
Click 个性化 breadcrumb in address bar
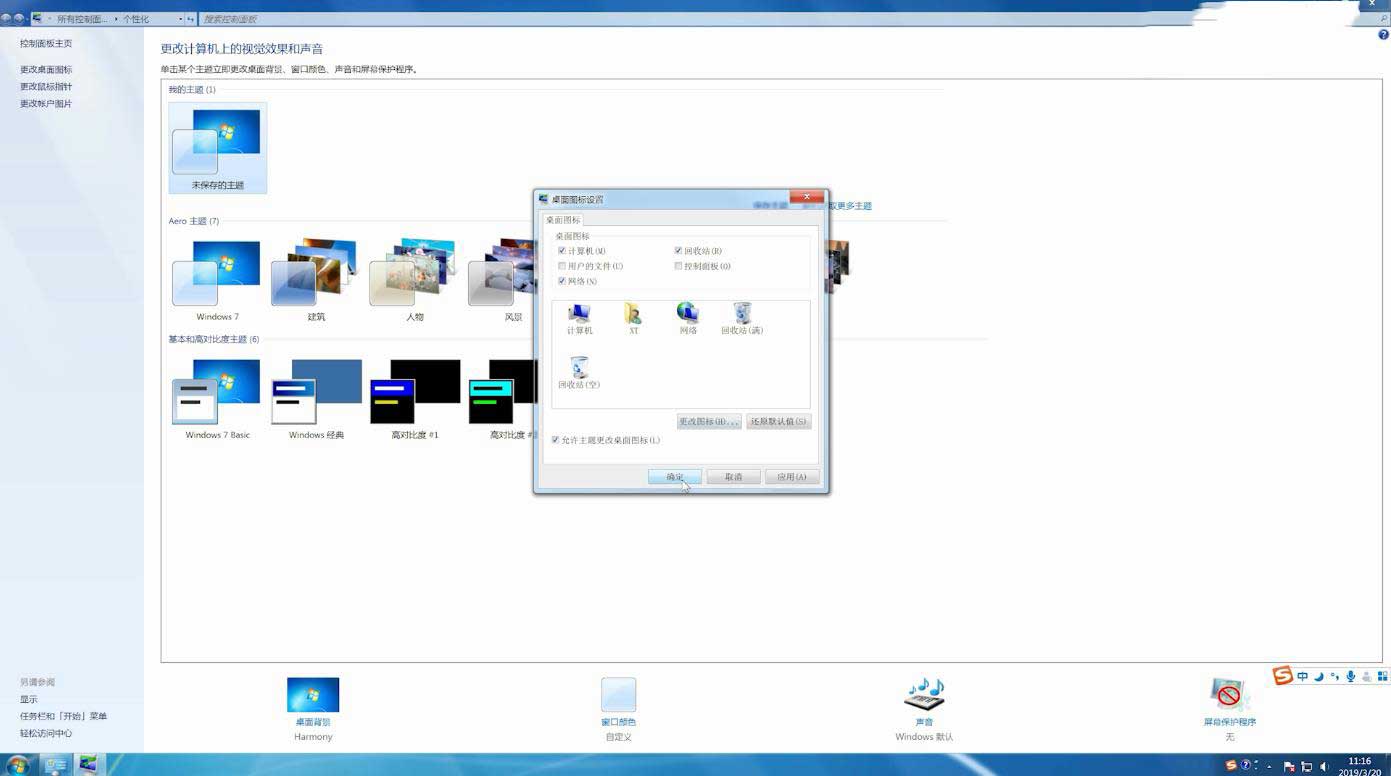click(136, 19)
